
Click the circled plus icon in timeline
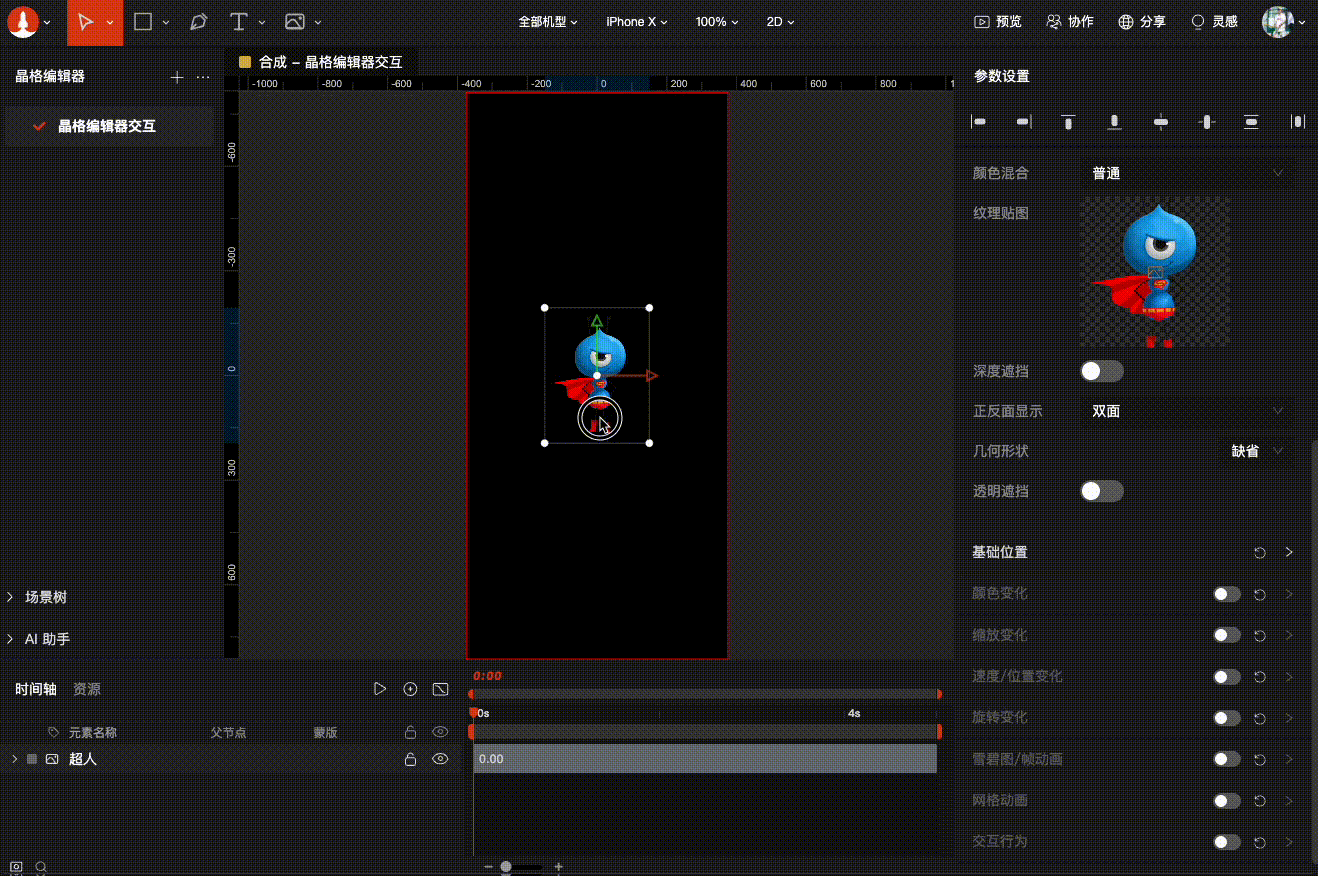point(410,689)
